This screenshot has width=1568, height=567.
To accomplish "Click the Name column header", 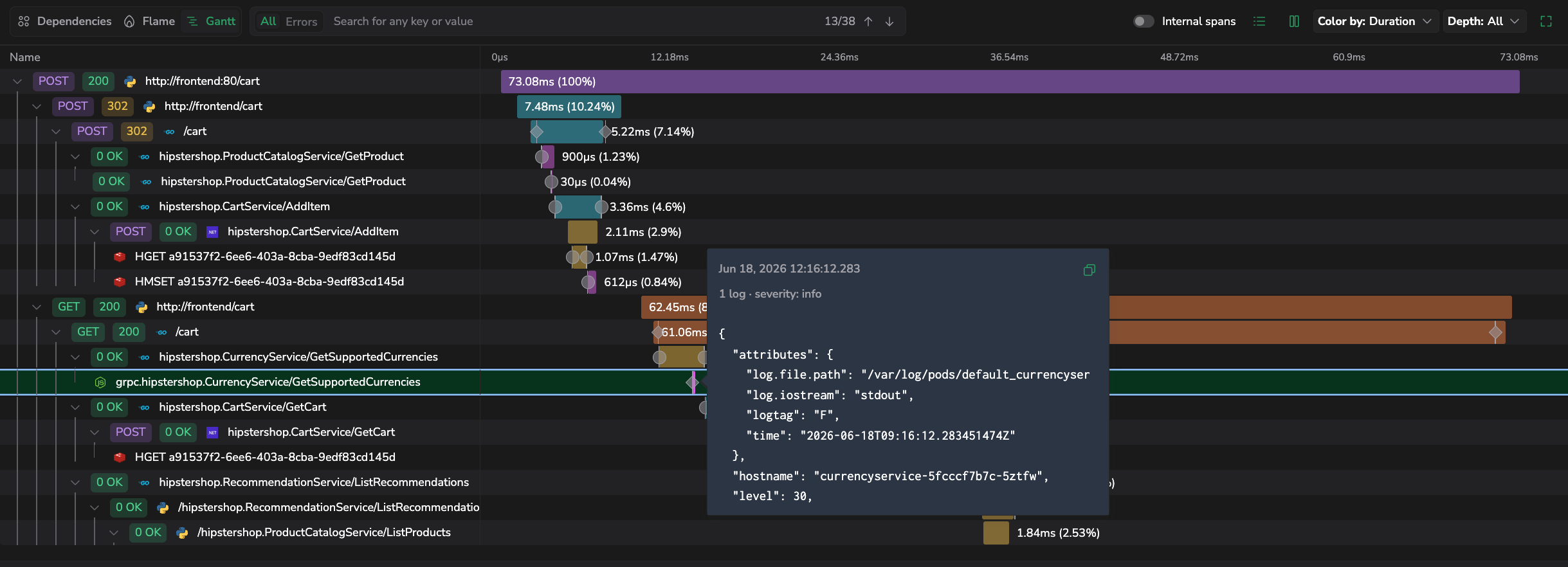I will click(x=25, y=57).
